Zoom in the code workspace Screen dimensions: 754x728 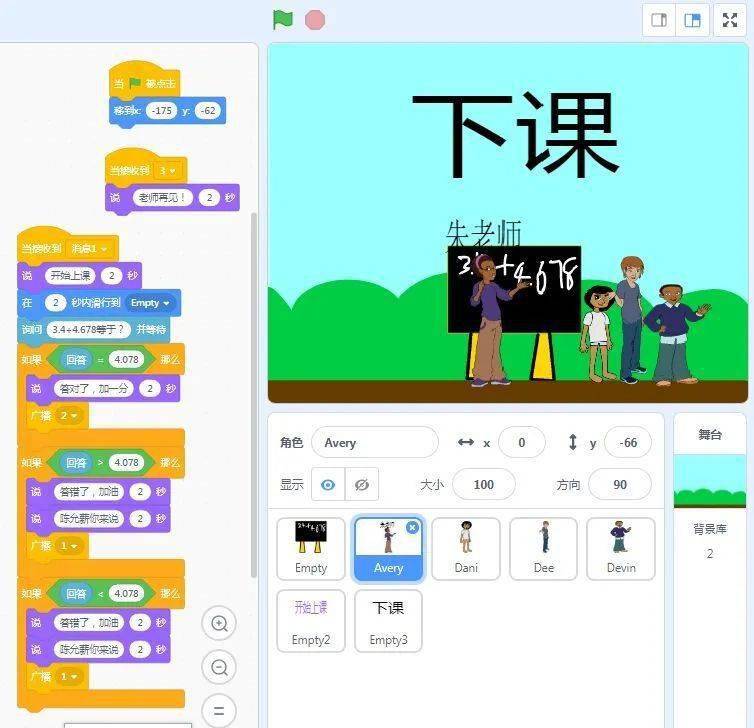point(218,623)
